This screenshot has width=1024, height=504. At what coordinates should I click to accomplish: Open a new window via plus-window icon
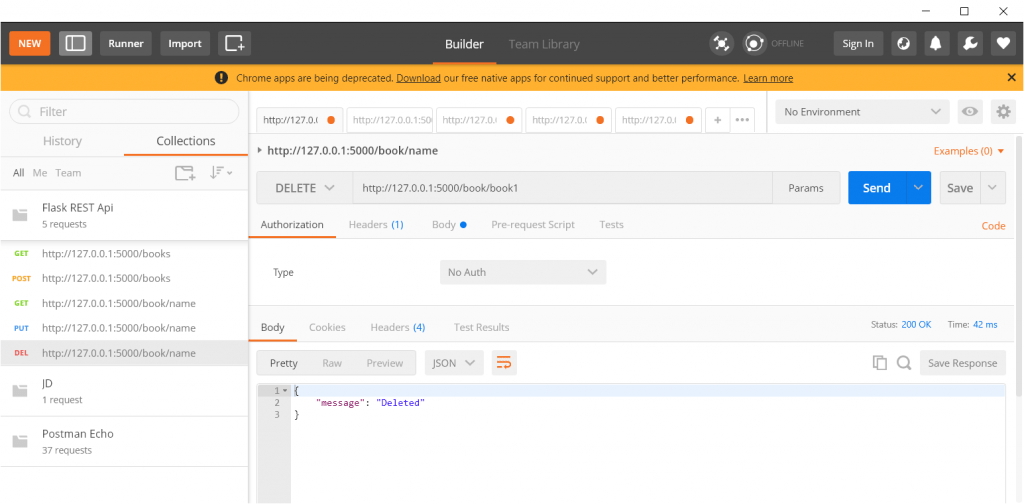[234, 44]
